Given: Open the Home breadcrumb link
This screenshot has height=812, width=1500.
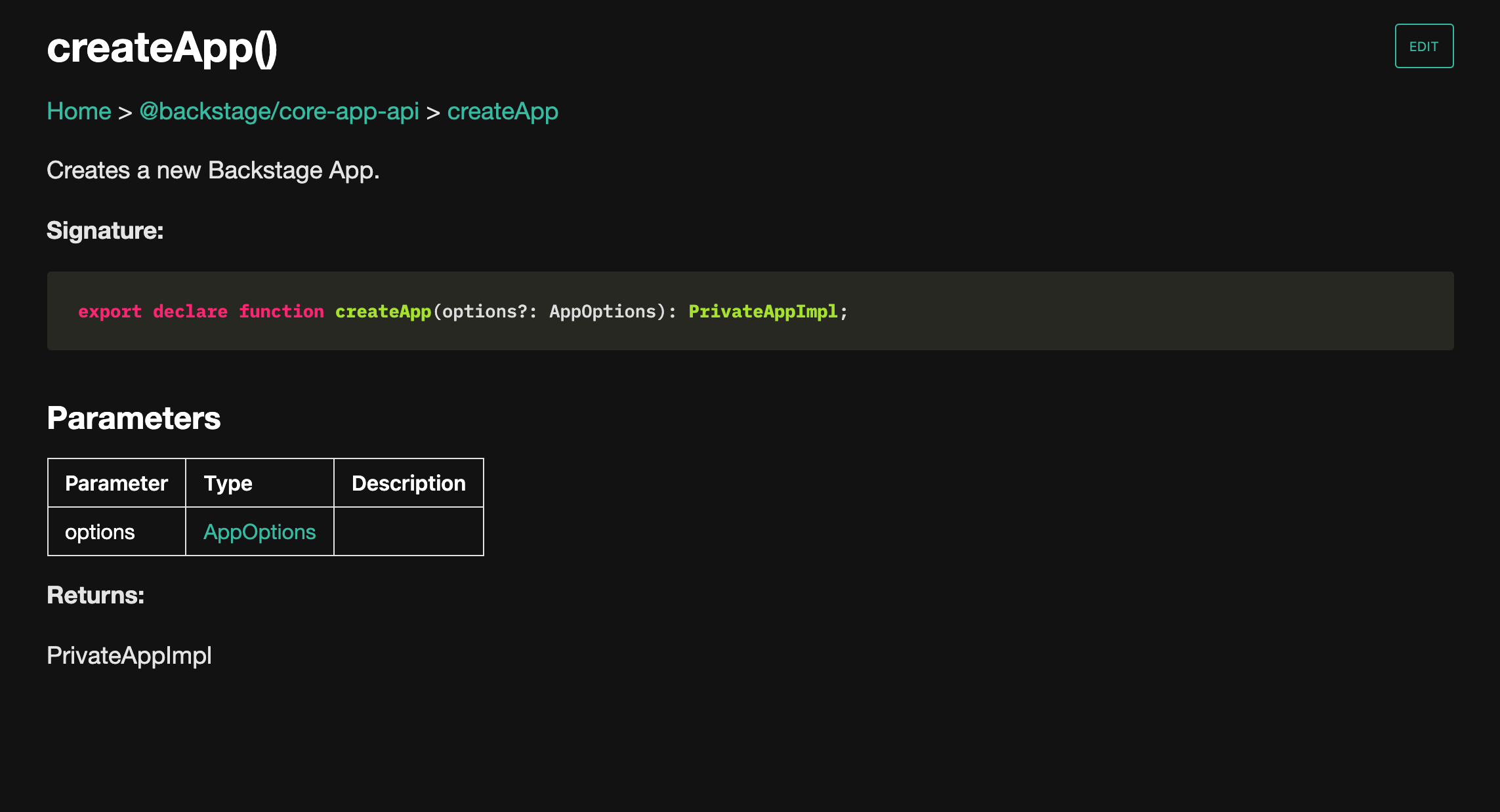Looking at the screenshot, I should pyautogui.click(x=79, y=112).
